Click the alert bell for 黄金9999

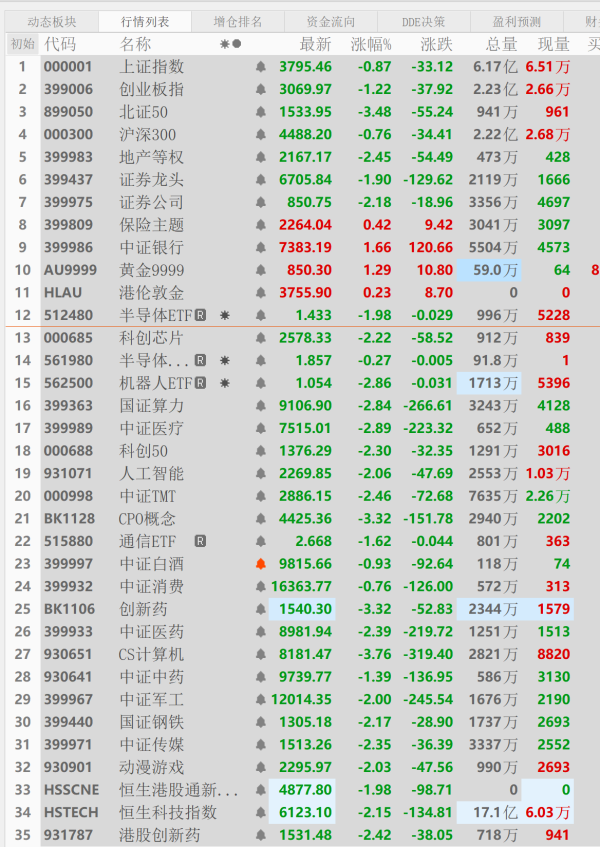[260, 270]
